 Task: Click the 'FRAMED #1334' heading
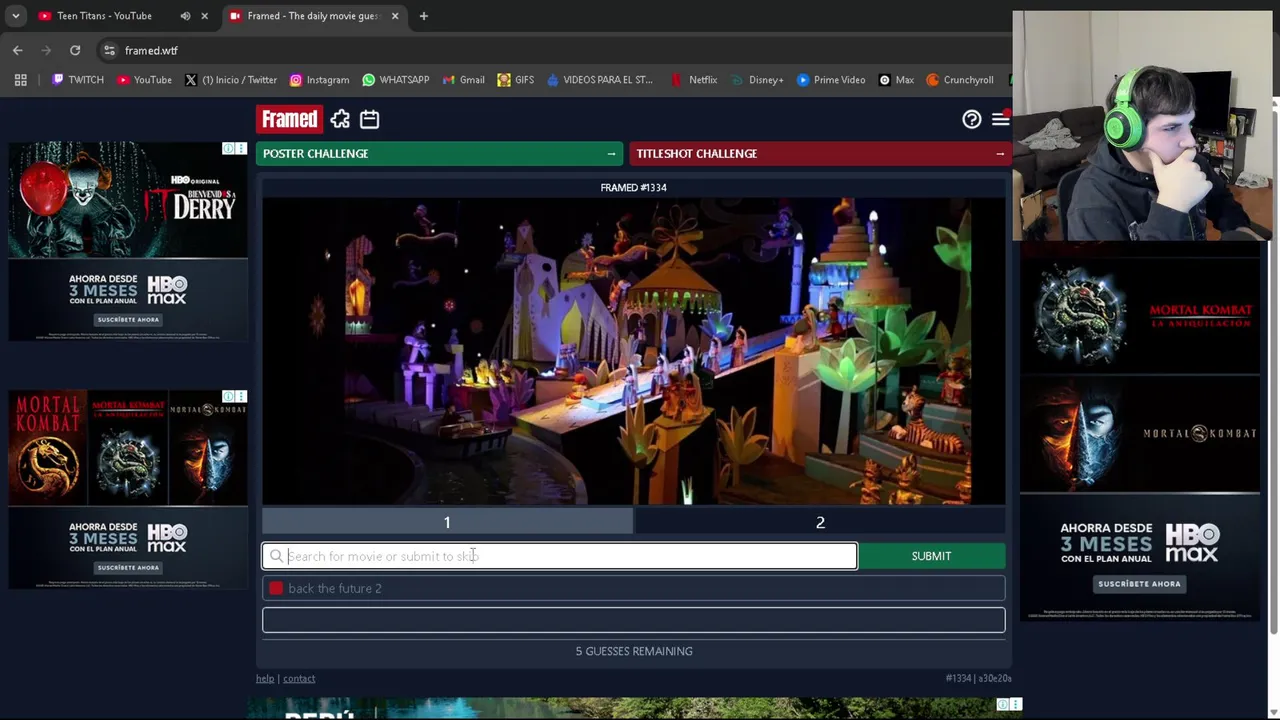633,187
